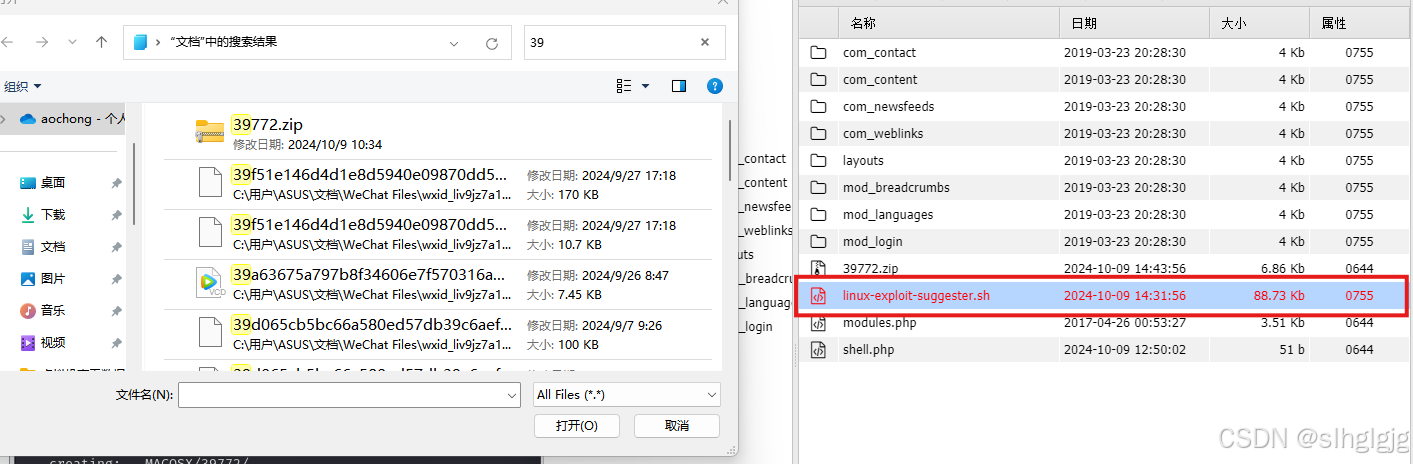Toggle the preview pane

pos(679,87)
